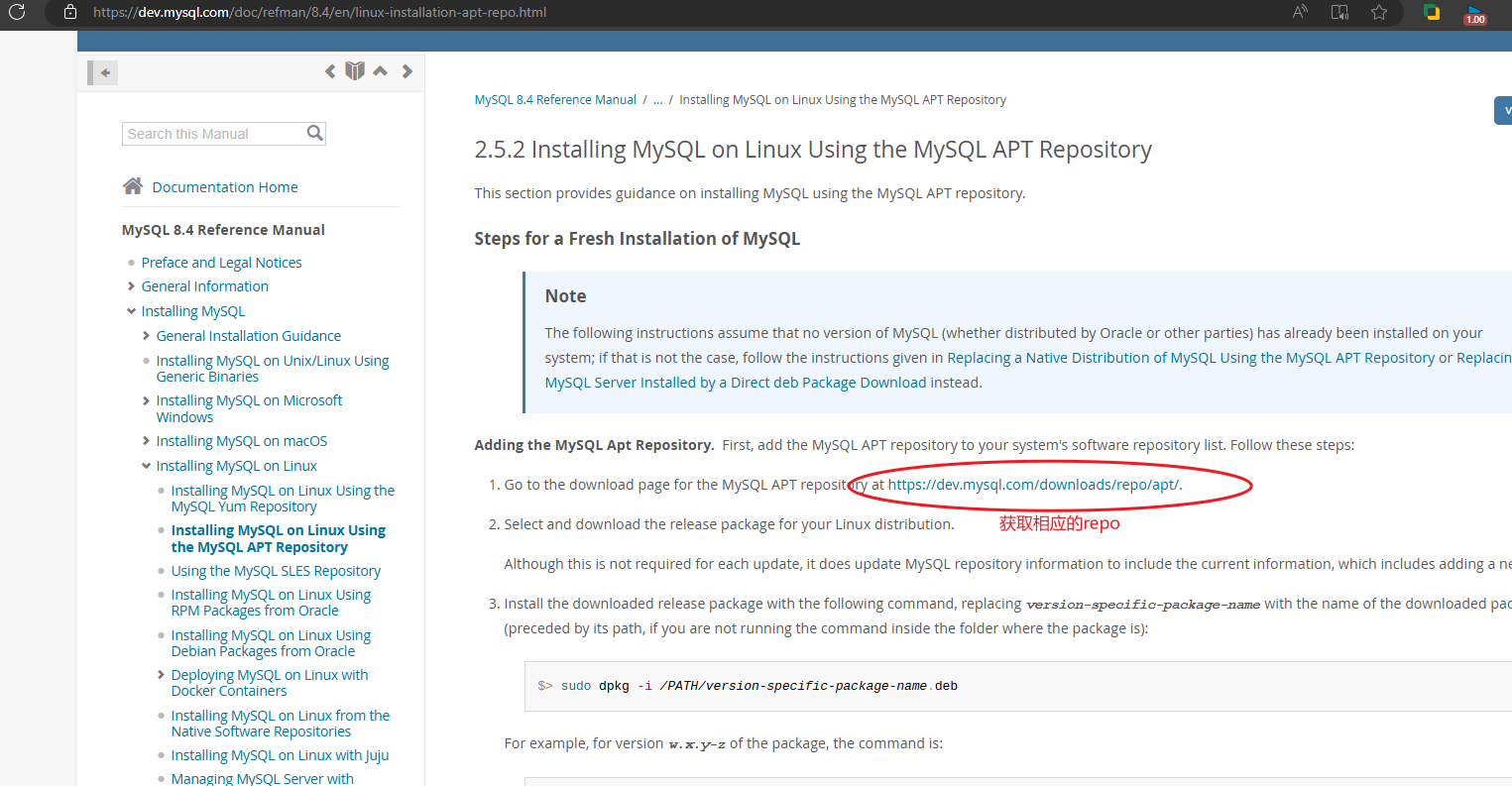Open the extension icon showing 1.00 badge
The width and height of the screenshot is (1512, 786).
[1475, 14]
